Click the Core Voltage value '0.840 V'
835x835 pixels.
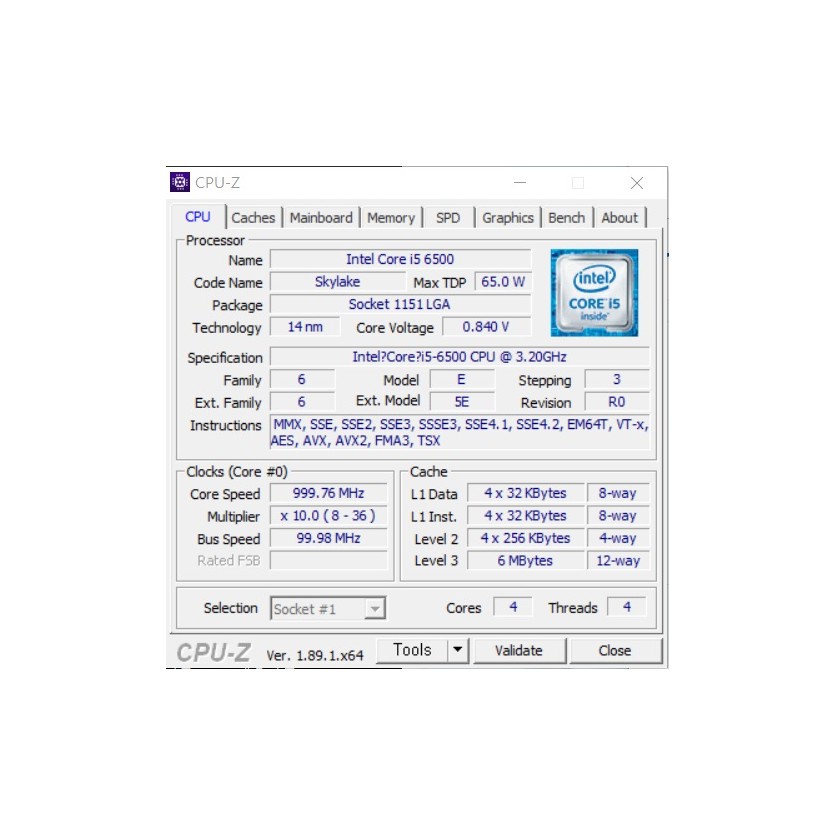point(487,327)
